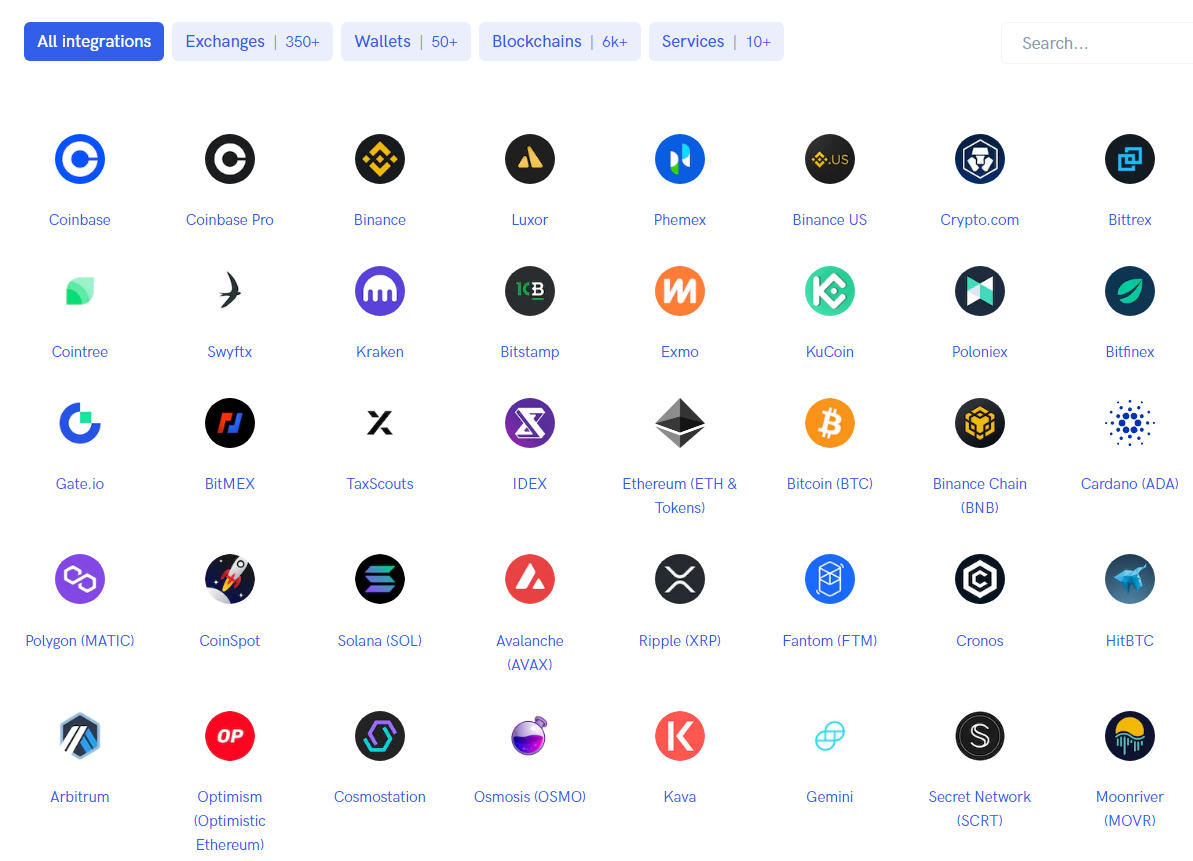Viewport: 1193px width, 861px height.
Task: Click the Solana logo icon
Action: point(380,579)
